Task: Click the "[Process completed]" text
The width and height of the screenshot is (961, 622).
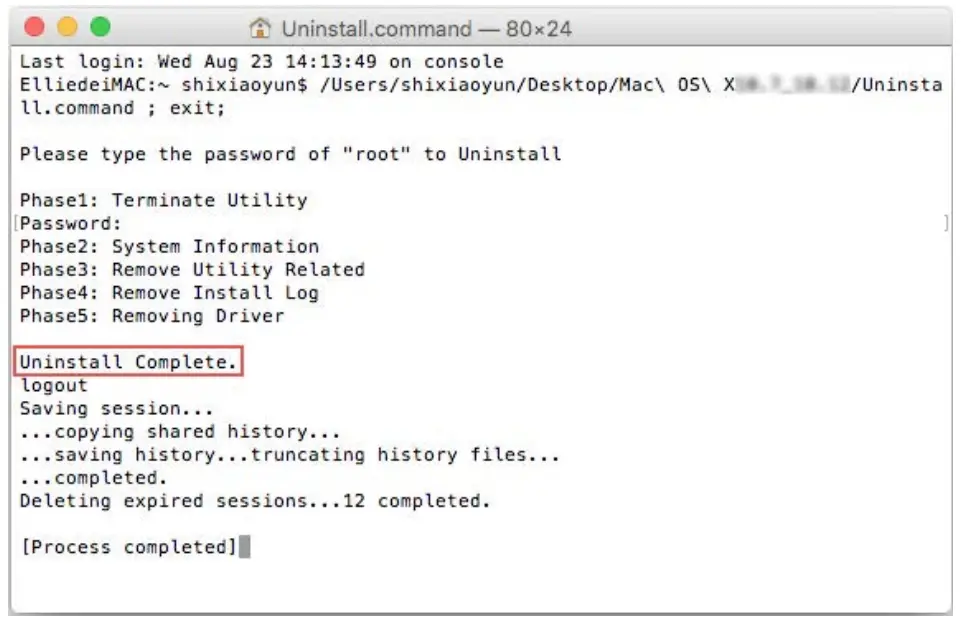Action: [x=128, y=547]
